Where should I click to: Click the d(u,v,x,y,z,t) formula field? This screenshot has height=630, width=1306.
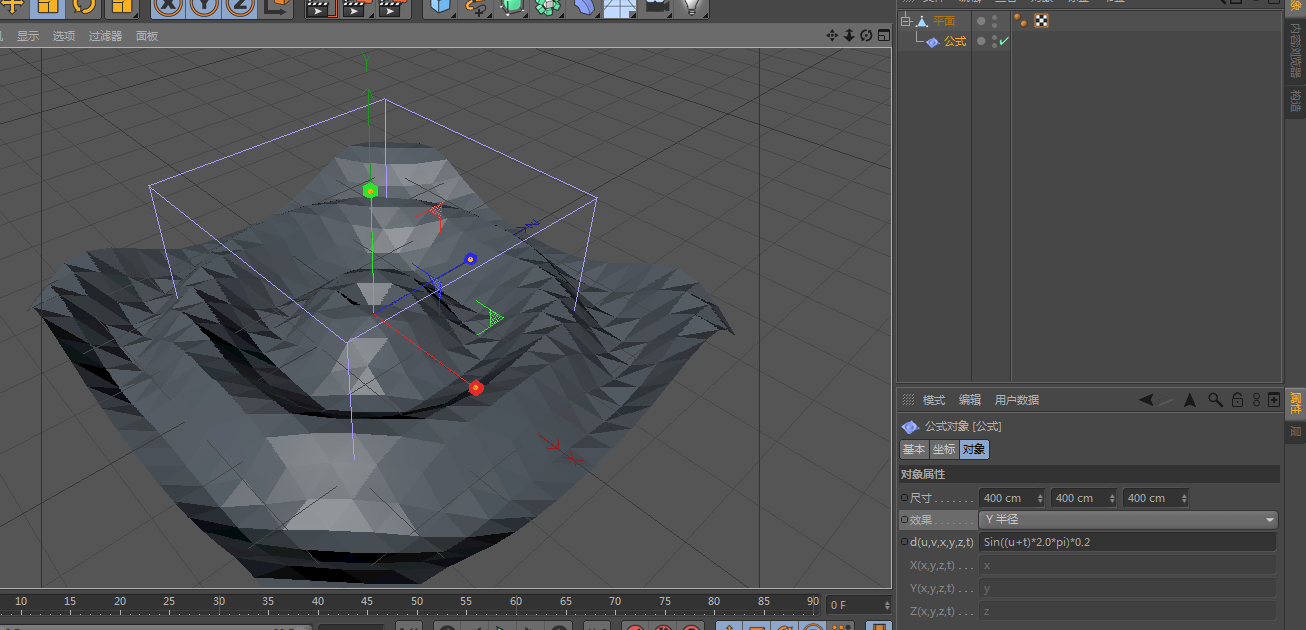click(x=1128, y=542)
